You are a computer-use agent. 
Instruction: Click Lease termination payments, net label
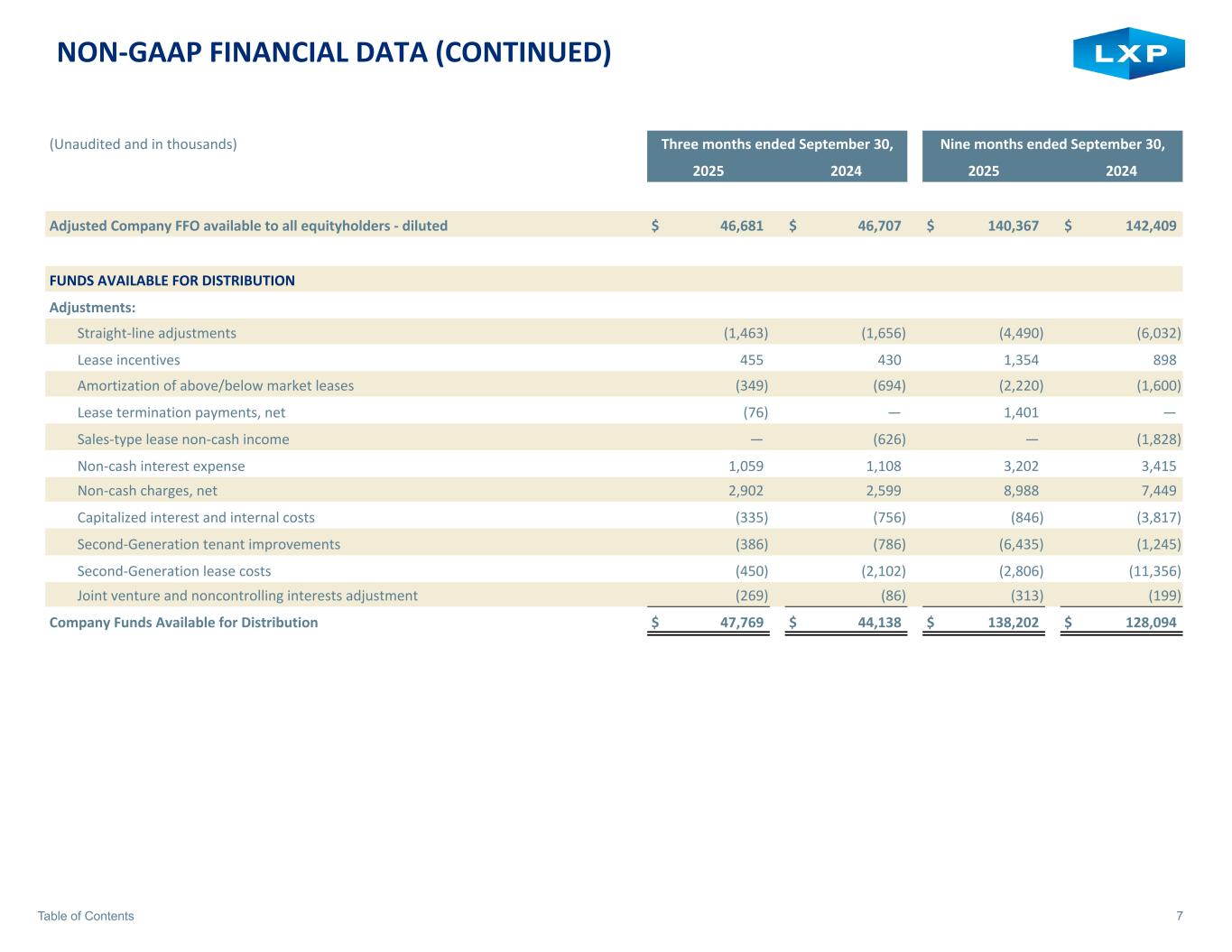(181, 412)
